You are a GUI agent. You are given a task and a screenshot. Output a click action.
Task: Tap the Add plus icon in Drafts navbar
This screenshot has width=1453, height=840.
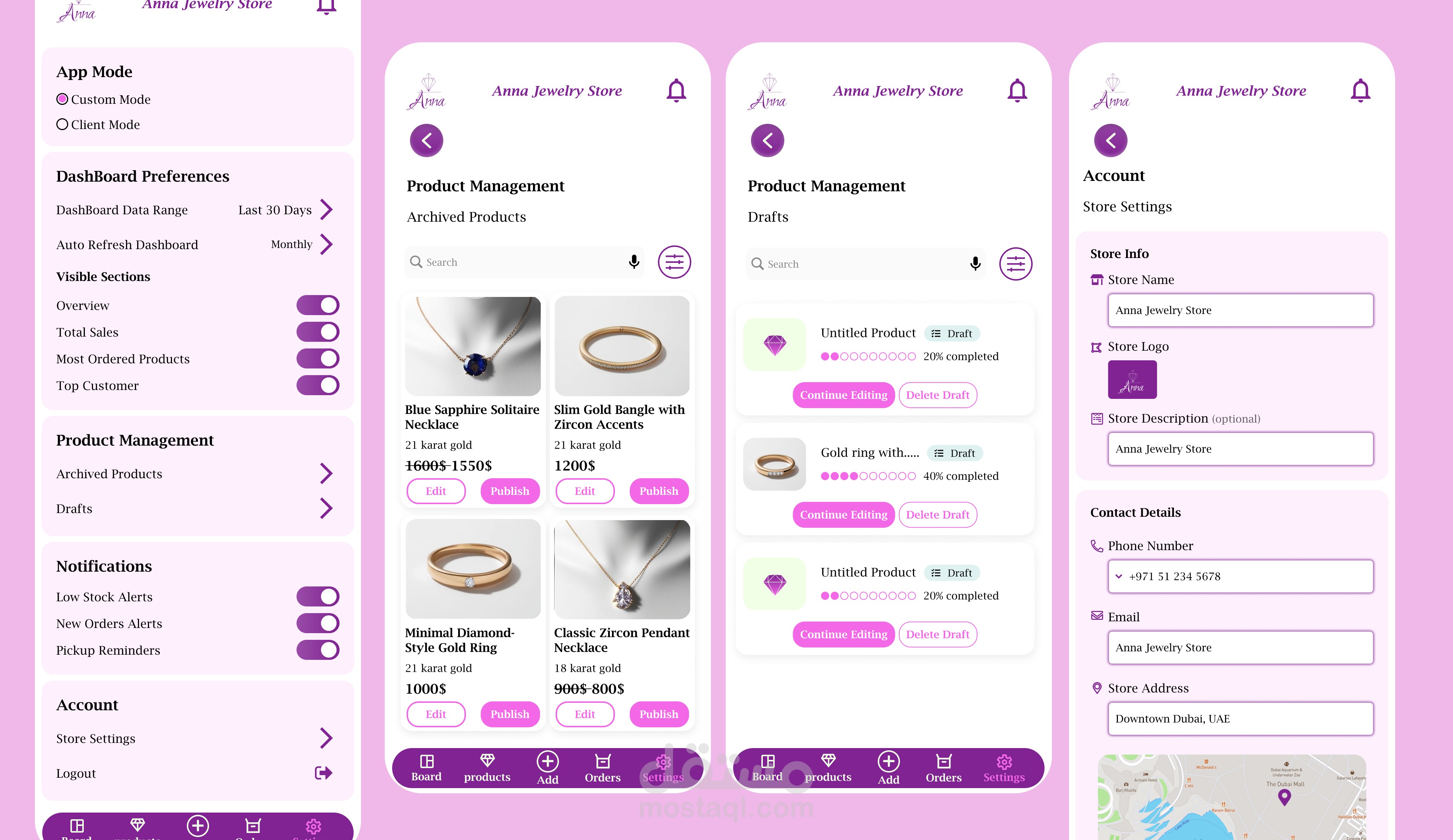point(888,761)
